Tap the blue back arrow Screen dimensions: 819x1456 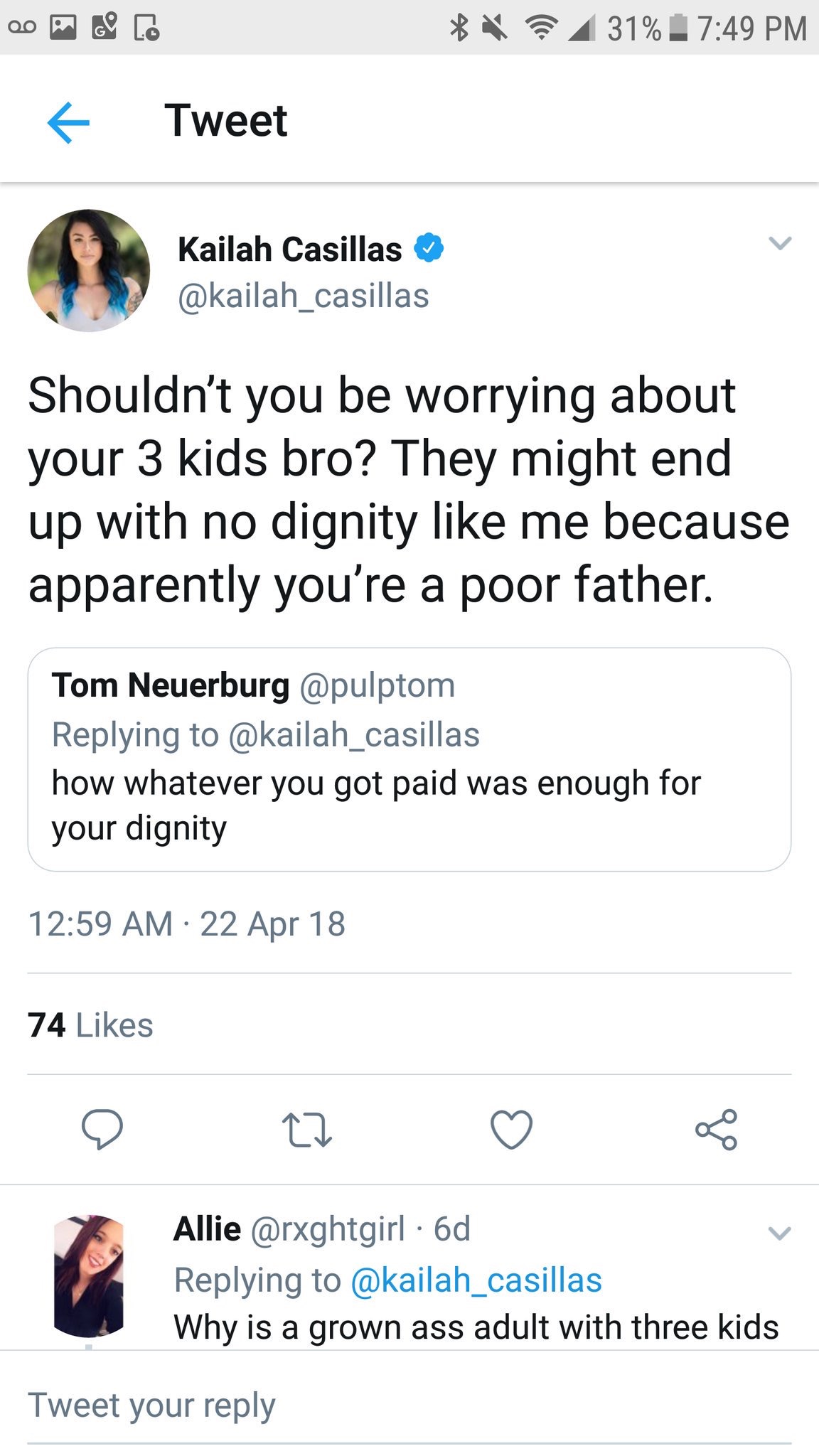(68, 122)
